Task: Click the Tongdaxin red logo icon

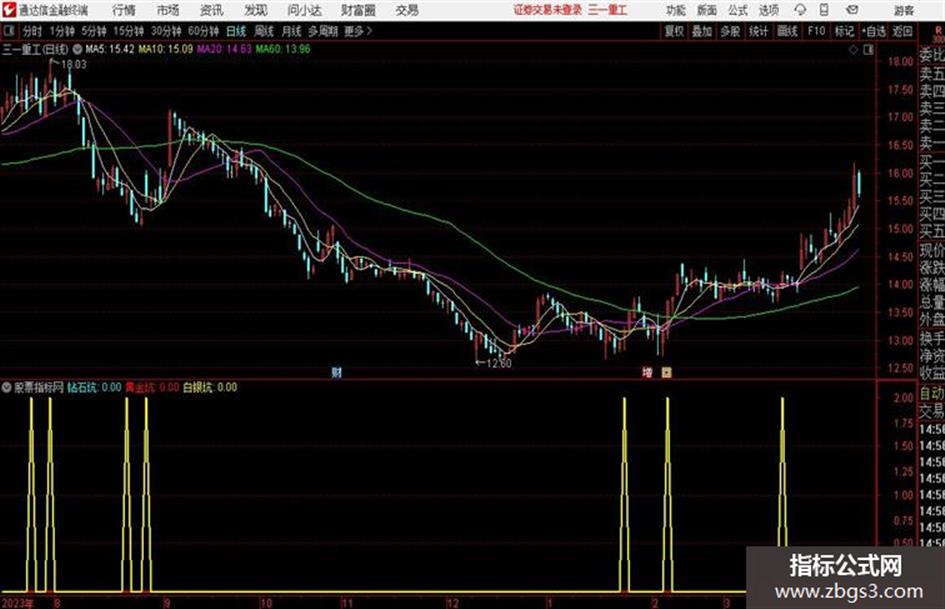Action: click(x=8, y=10)
